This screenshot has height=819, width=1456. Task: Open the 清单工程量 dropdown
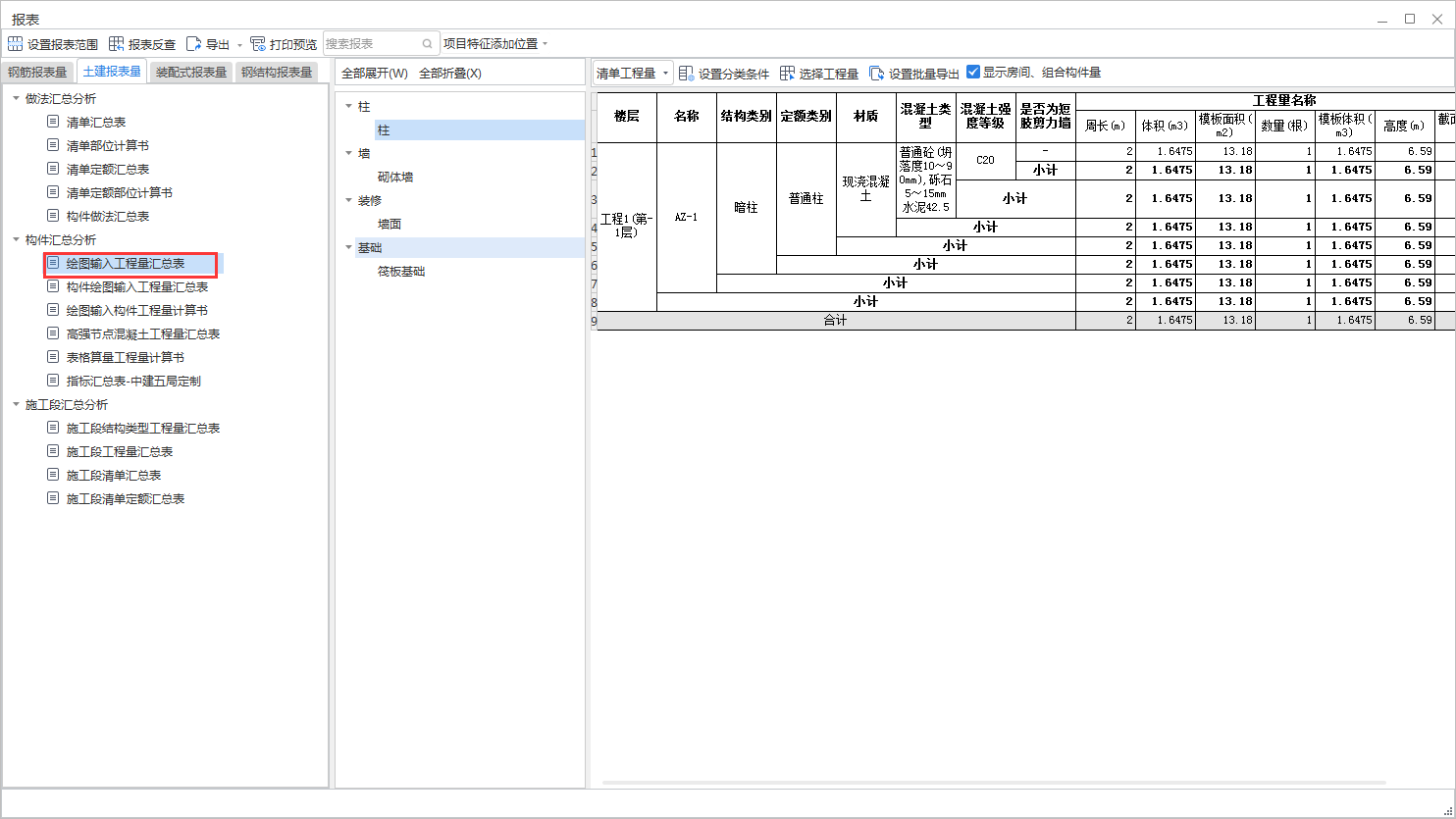pos(633,74)
